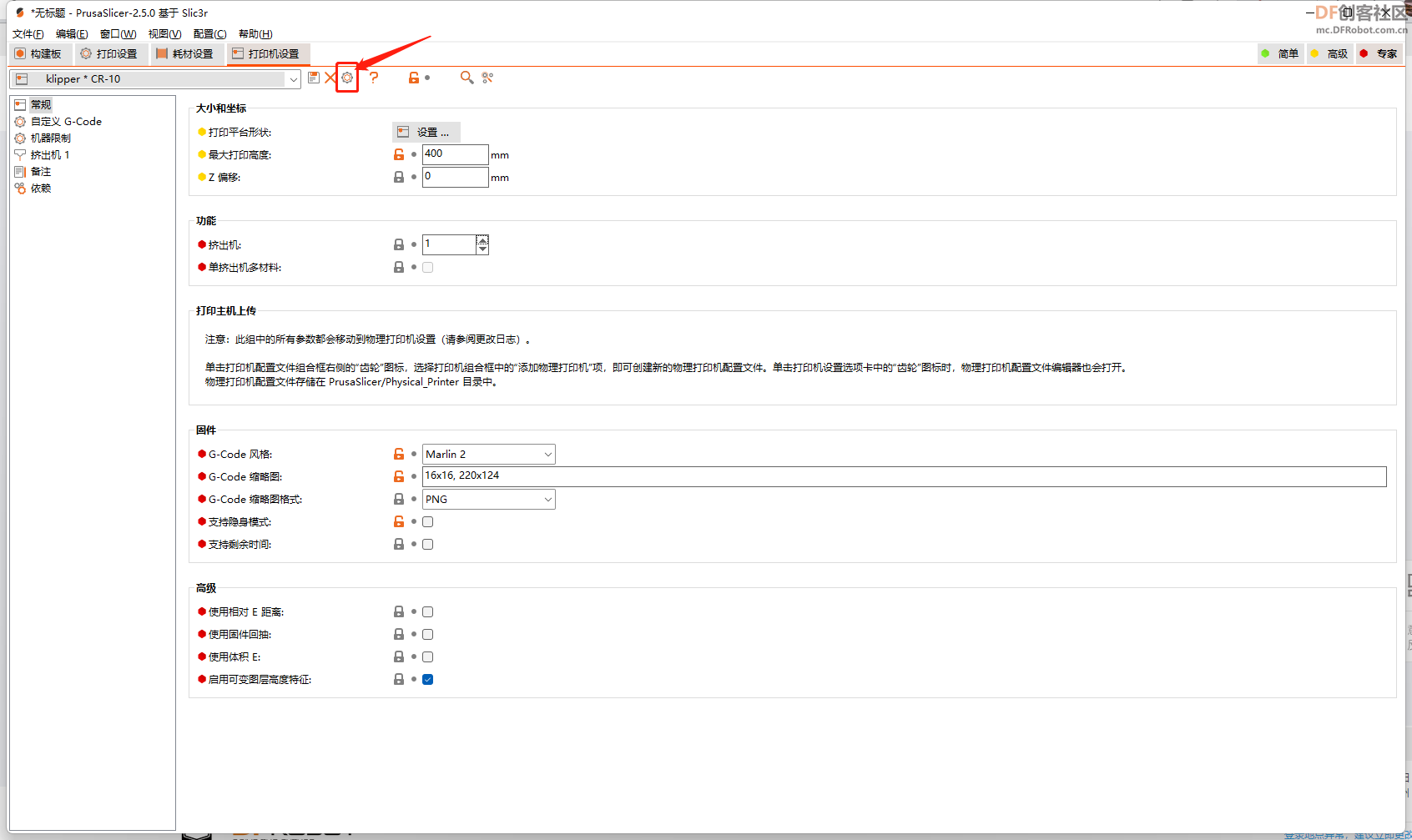This screenshot has height=840, width=1412.
Task: Click lock icon beside 使用相对 E 距离
Action: (399, 611)
